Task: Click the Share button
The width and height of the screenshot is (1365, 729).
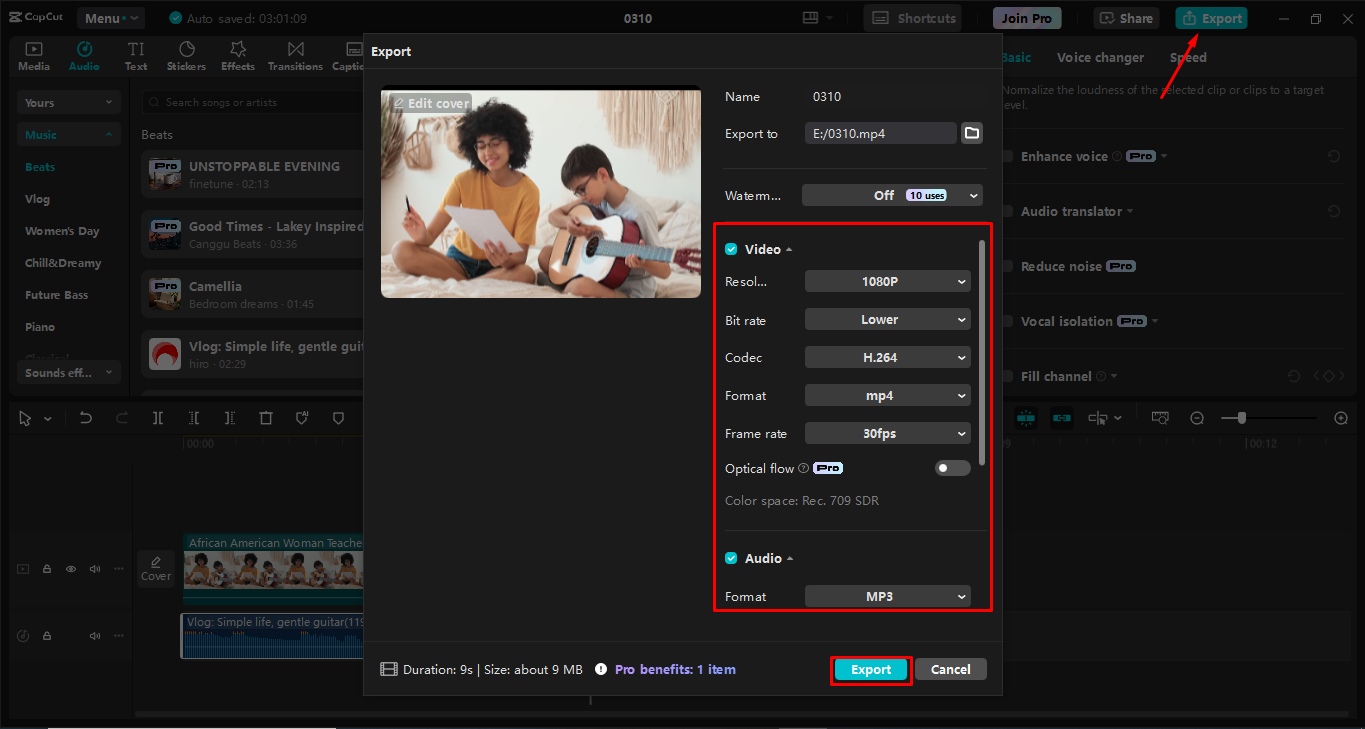Action: [x=1125, y=18]
